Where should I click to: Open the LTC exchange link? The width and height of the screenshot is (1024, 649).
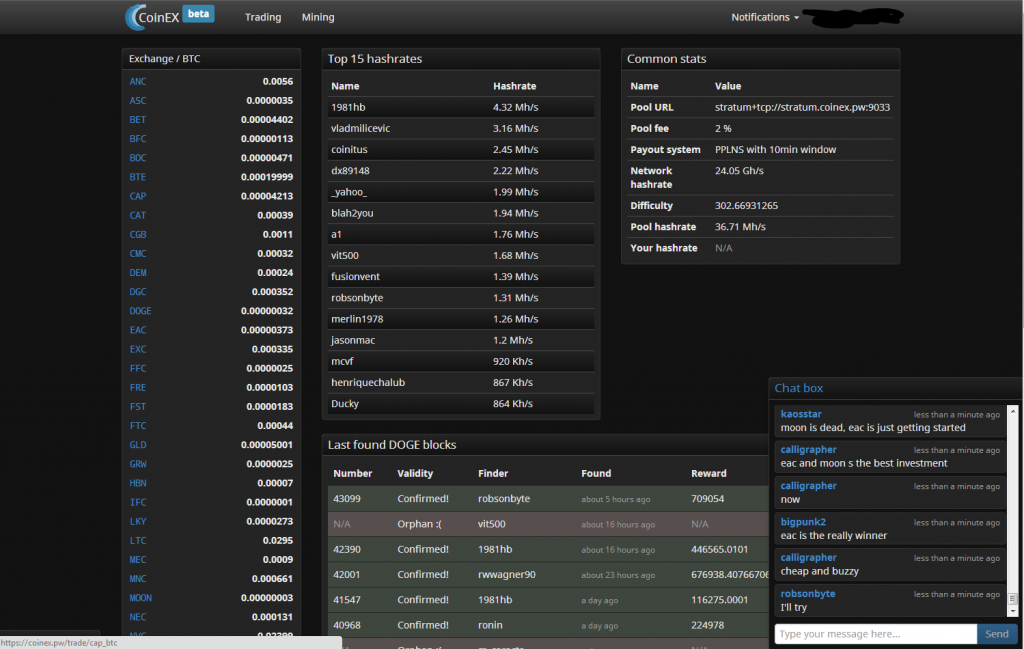click(x=138, y=541)
